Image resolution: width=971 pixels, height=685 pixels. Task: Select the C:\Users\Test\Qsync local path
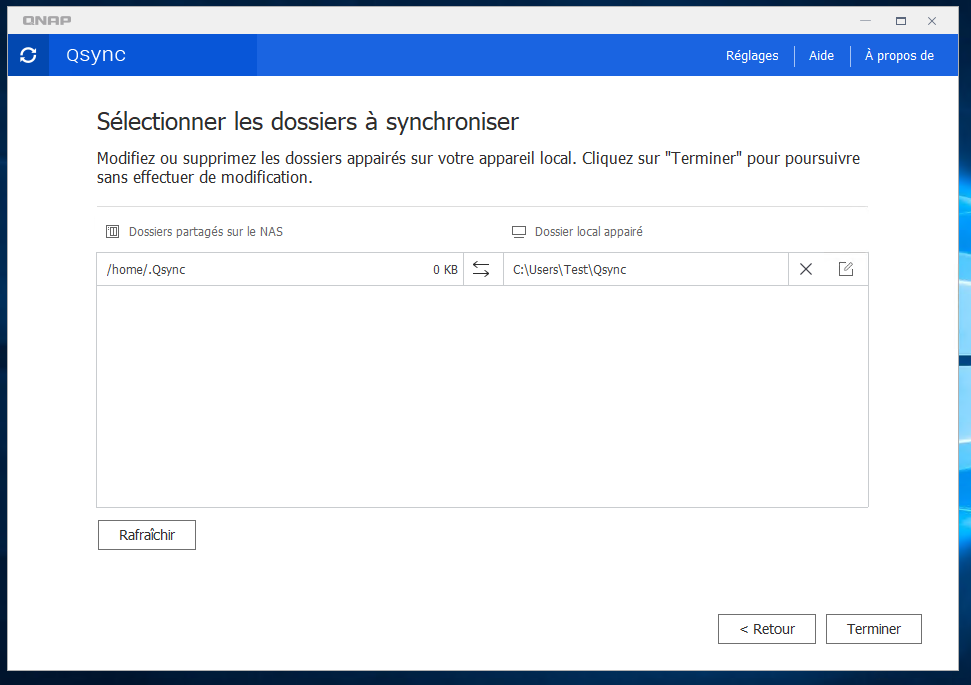569,269
